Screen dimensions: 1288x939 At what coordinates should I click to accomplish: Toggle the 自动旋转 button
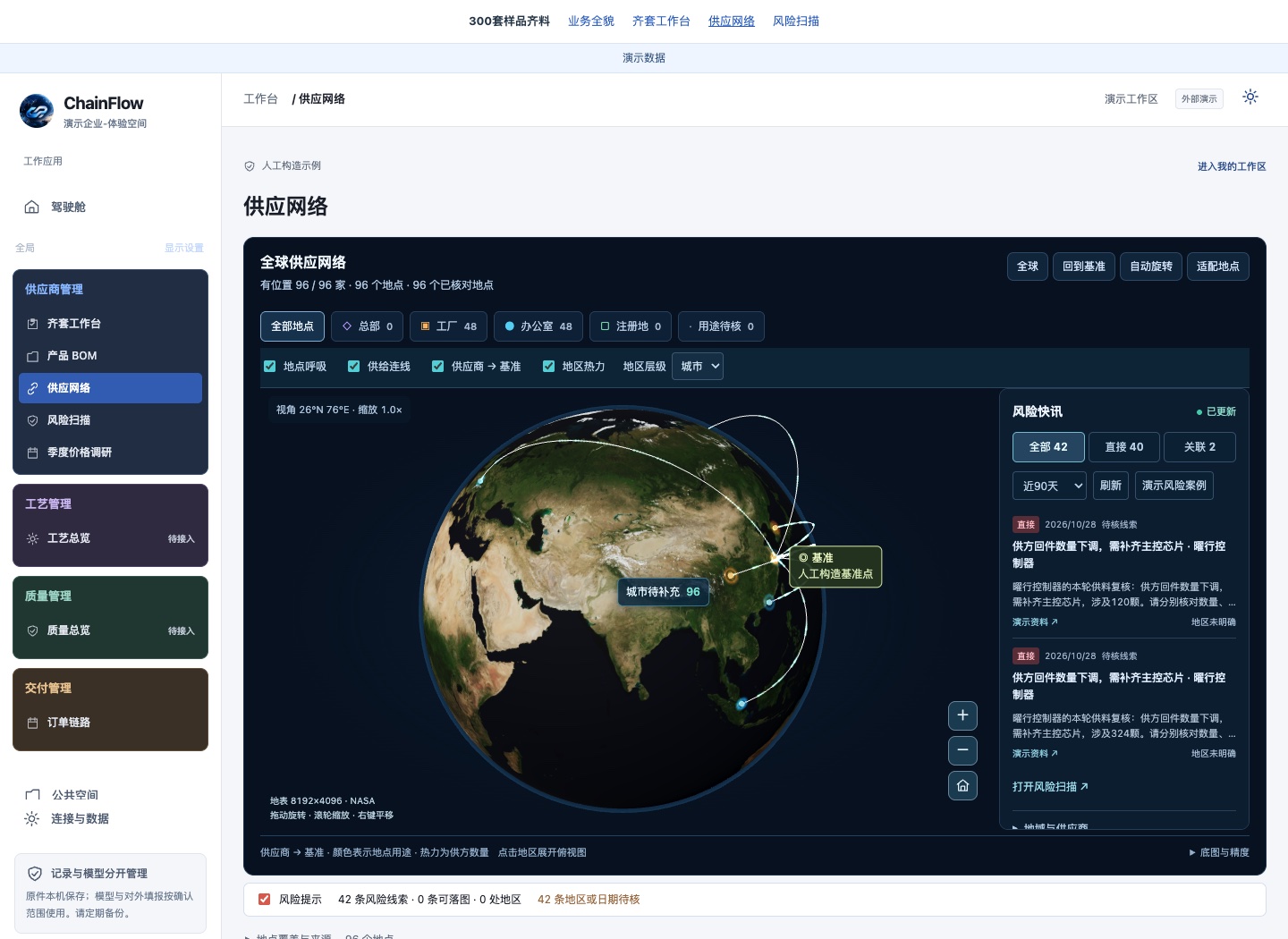(1151, 266)
